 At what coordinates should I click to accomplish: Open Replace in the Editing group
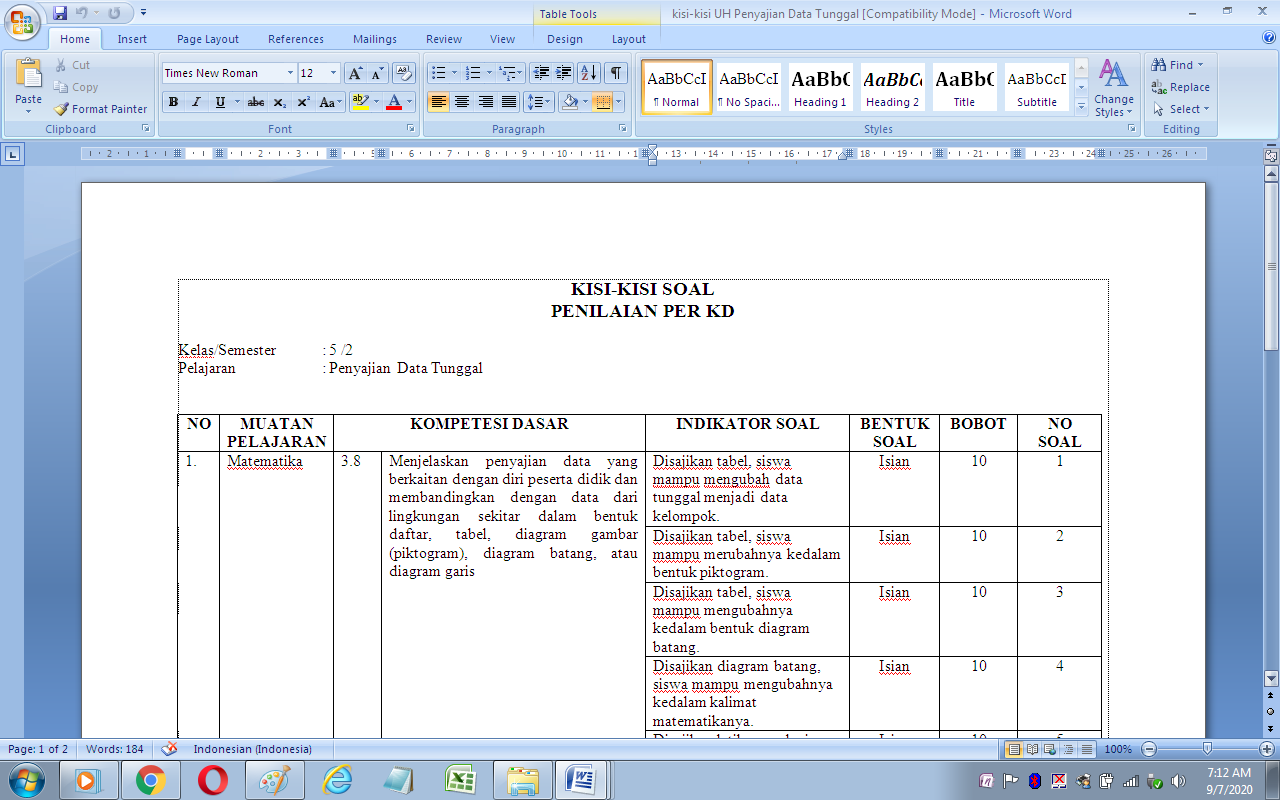[1180, 87]
